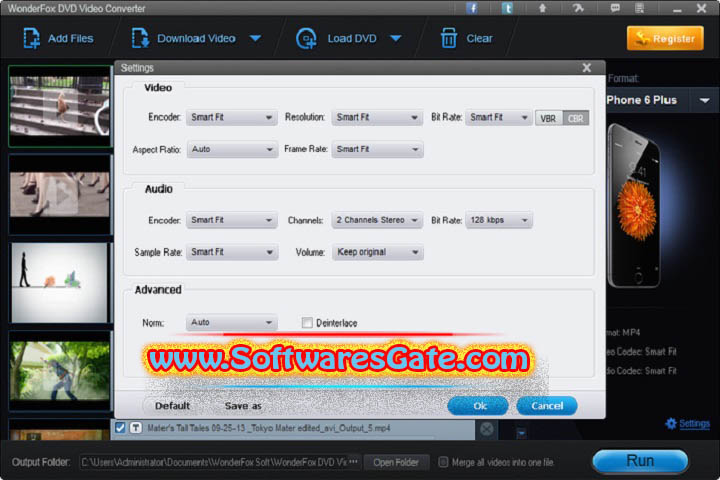
Task: Open the Twitter icon in title bar
Action: click(507, 8)
